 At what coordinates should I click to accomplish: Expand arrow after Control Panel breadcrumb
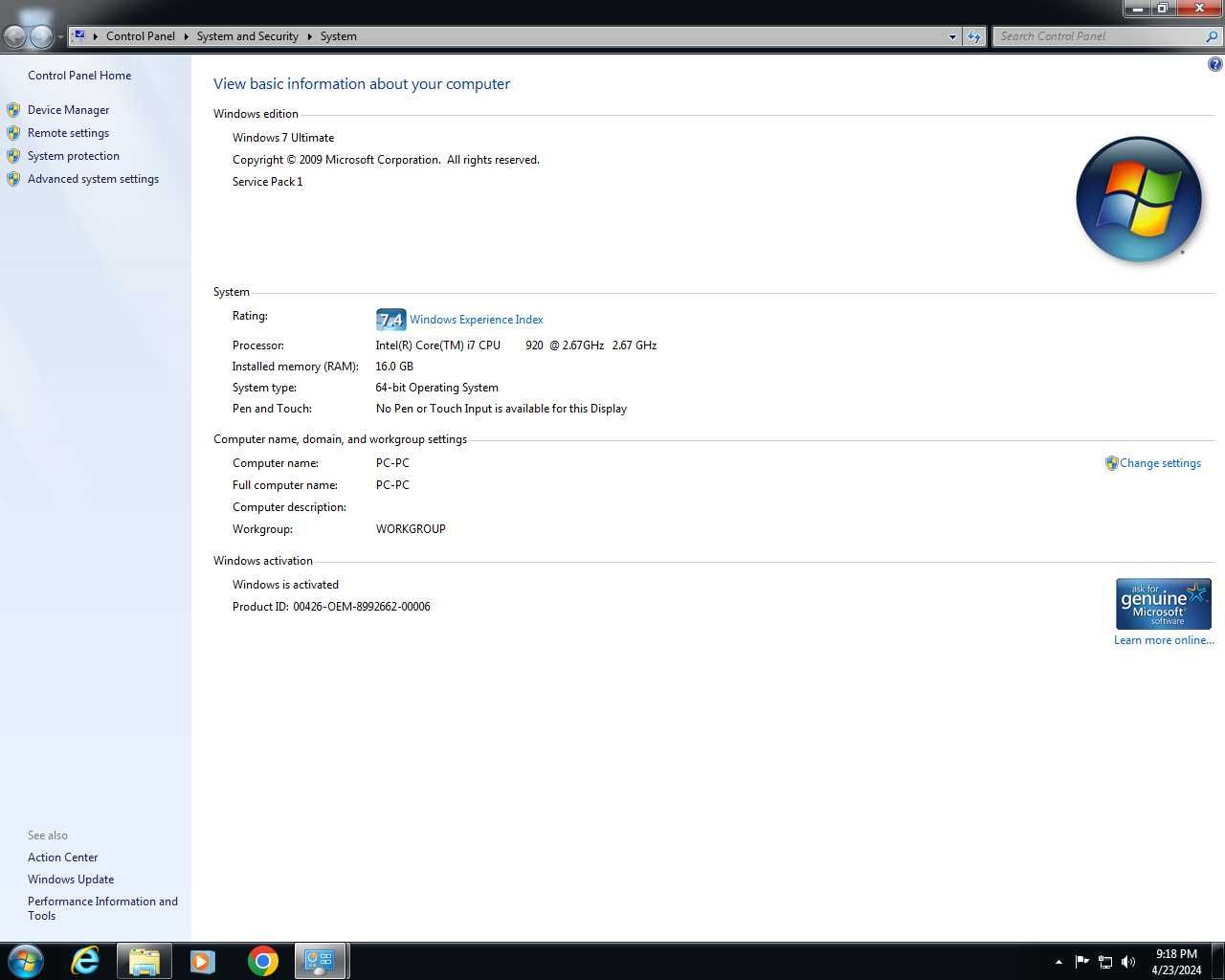[x=186, y=36]
